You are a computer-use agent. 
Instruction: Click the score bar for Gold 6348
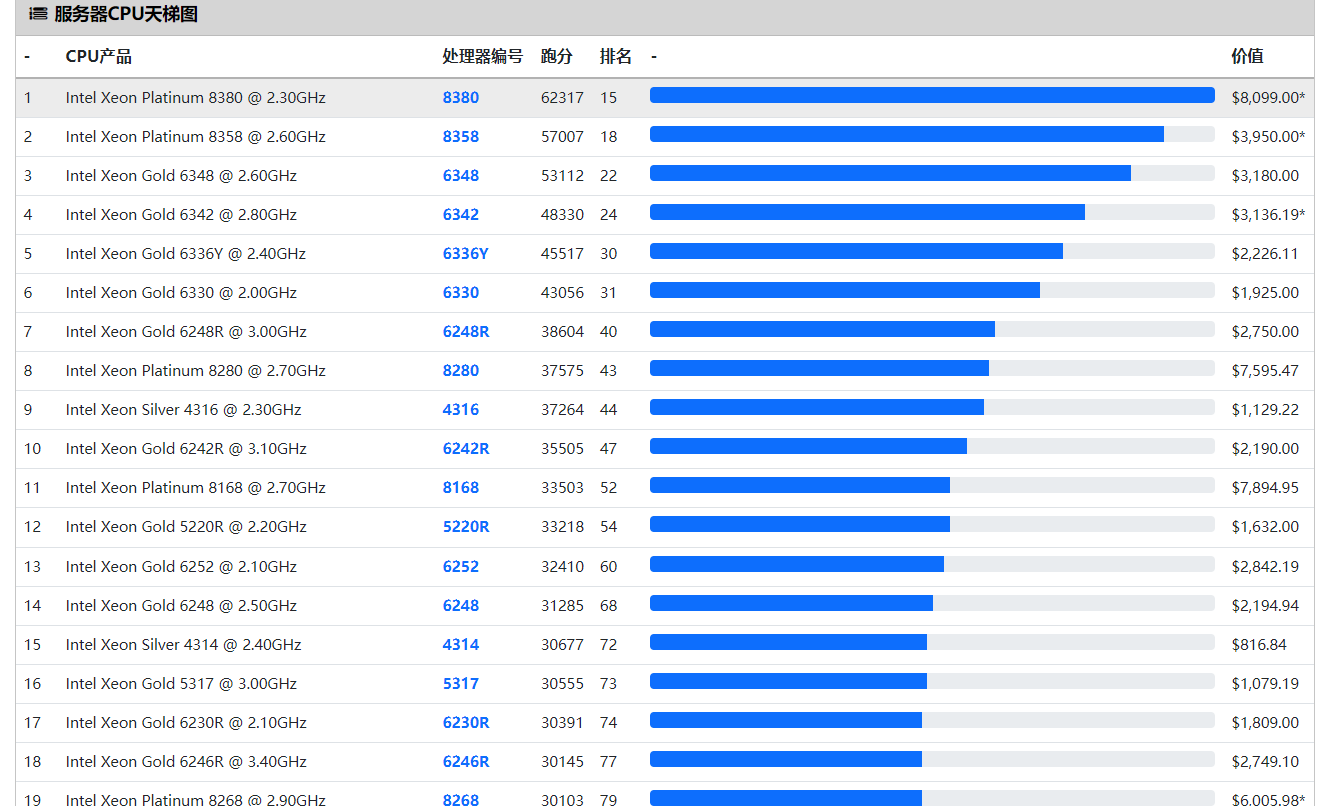[x=932, y=173]
